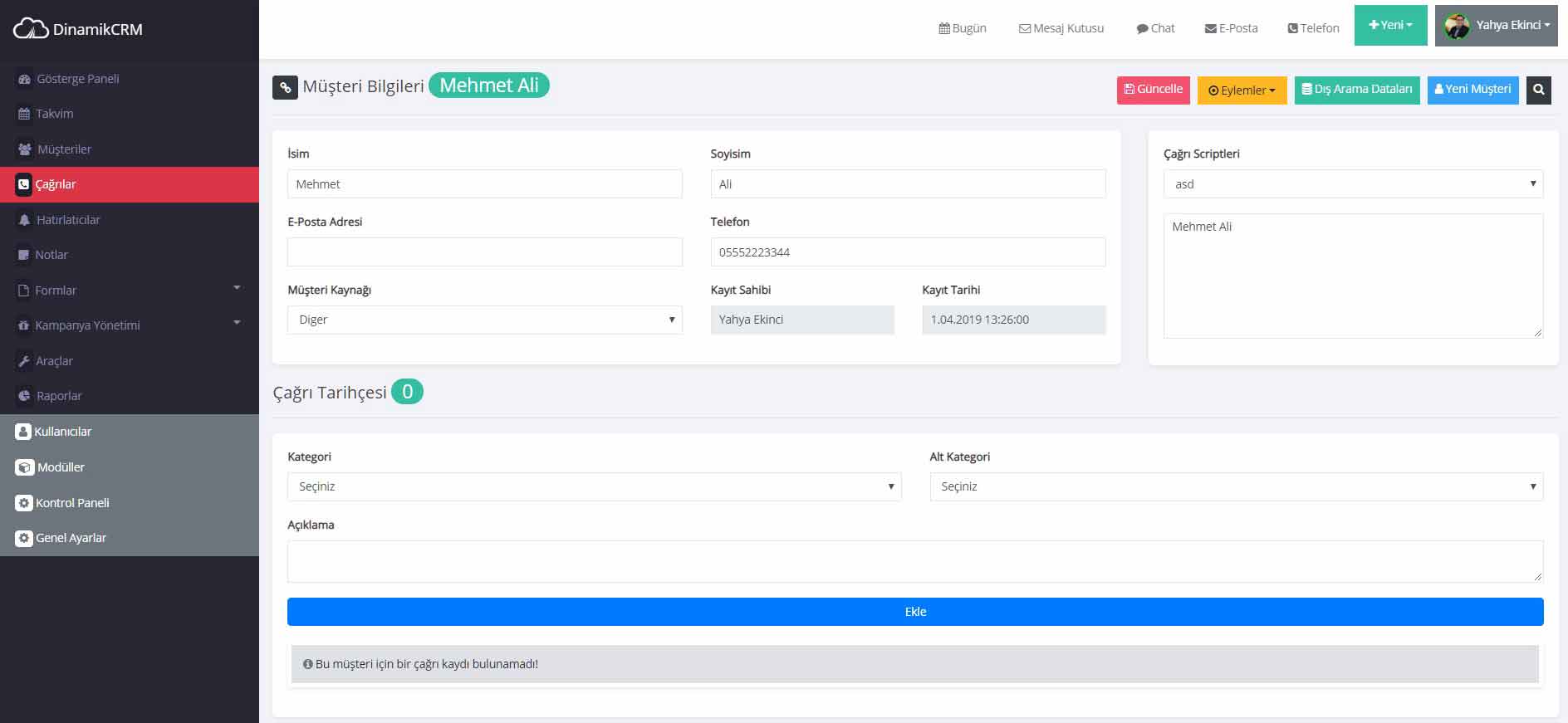Open Hatırlatıcılar menu item
The height and width of the screenshot is (723, 1568).
coord(130,220)
